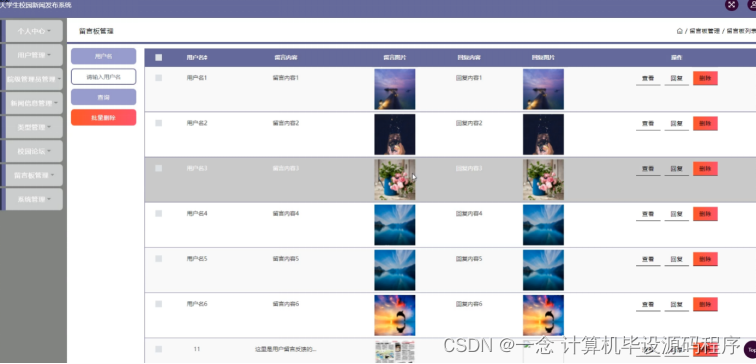Open the 留言图片 sunset thumbnail in row 用户名6
This screenshot has height=364, width=756.
395,316
